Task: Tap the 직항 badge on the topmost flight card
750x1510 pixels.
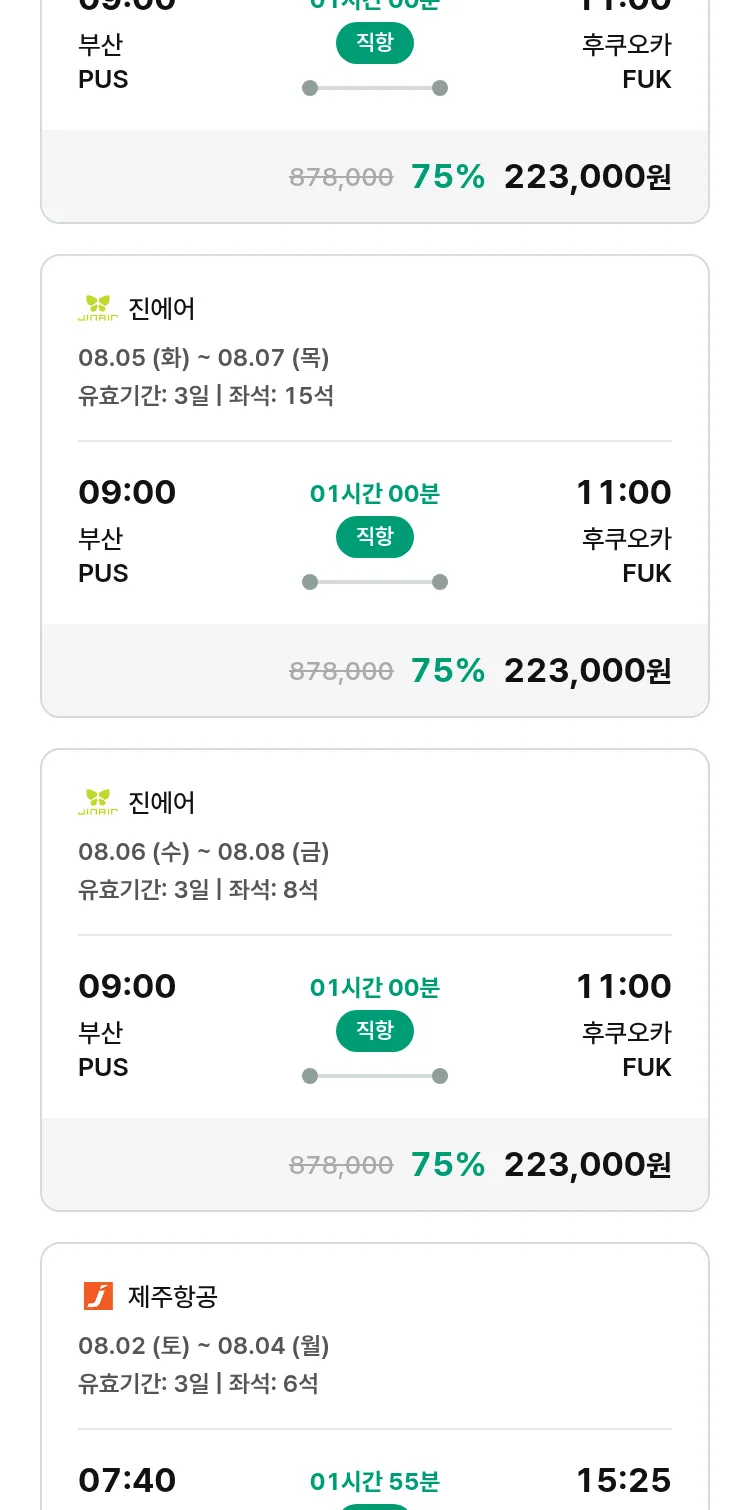Action: pos(375,43)
